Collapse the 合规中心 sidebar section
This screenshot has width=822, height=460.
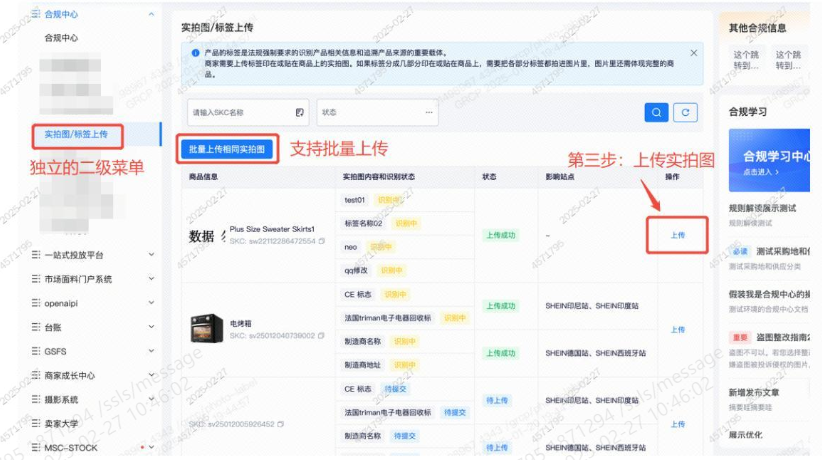click(x=151, y=15)
